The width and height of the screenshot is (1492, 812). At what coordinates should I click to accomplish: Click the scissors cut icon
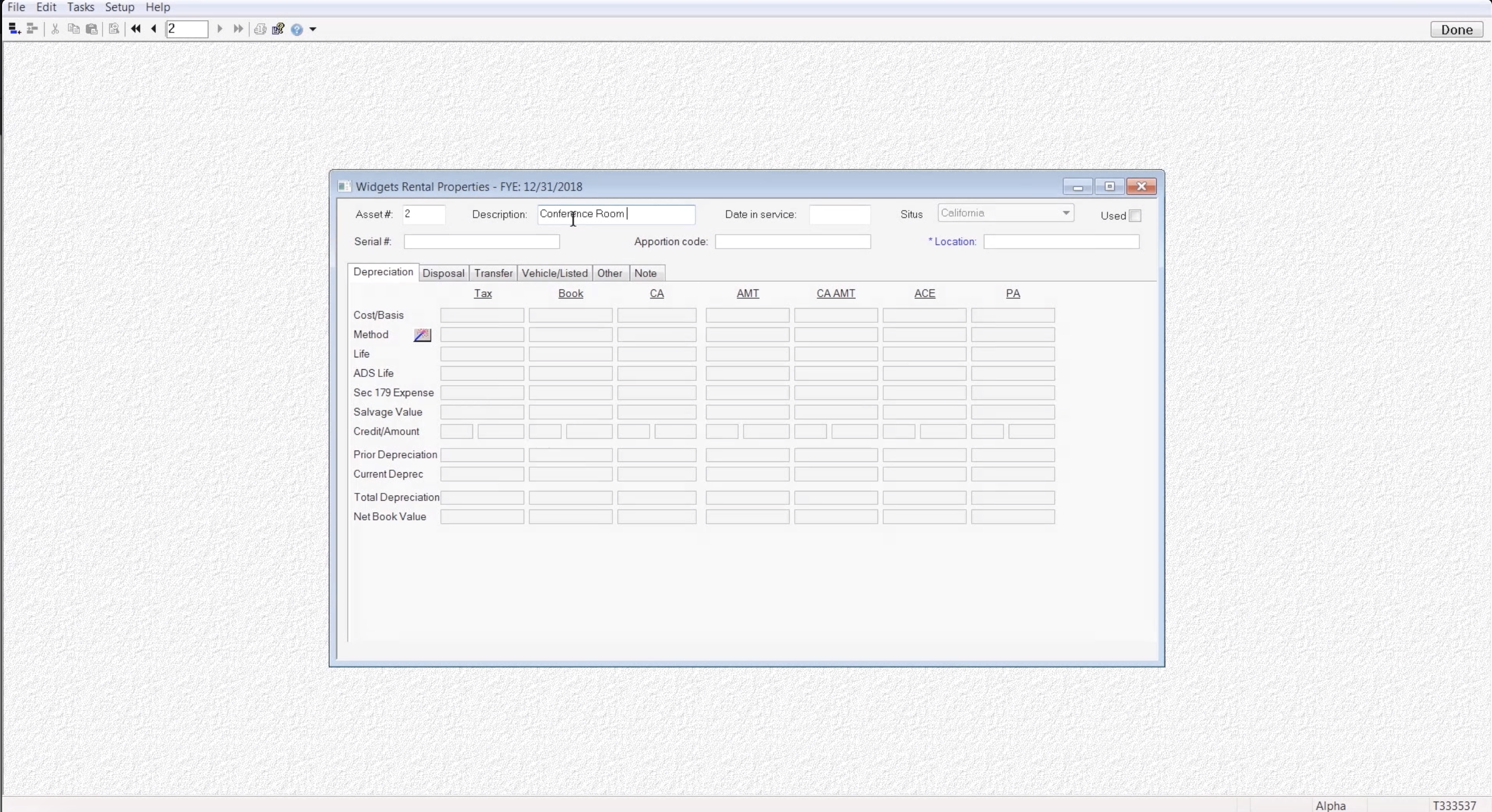coord(55,29)
